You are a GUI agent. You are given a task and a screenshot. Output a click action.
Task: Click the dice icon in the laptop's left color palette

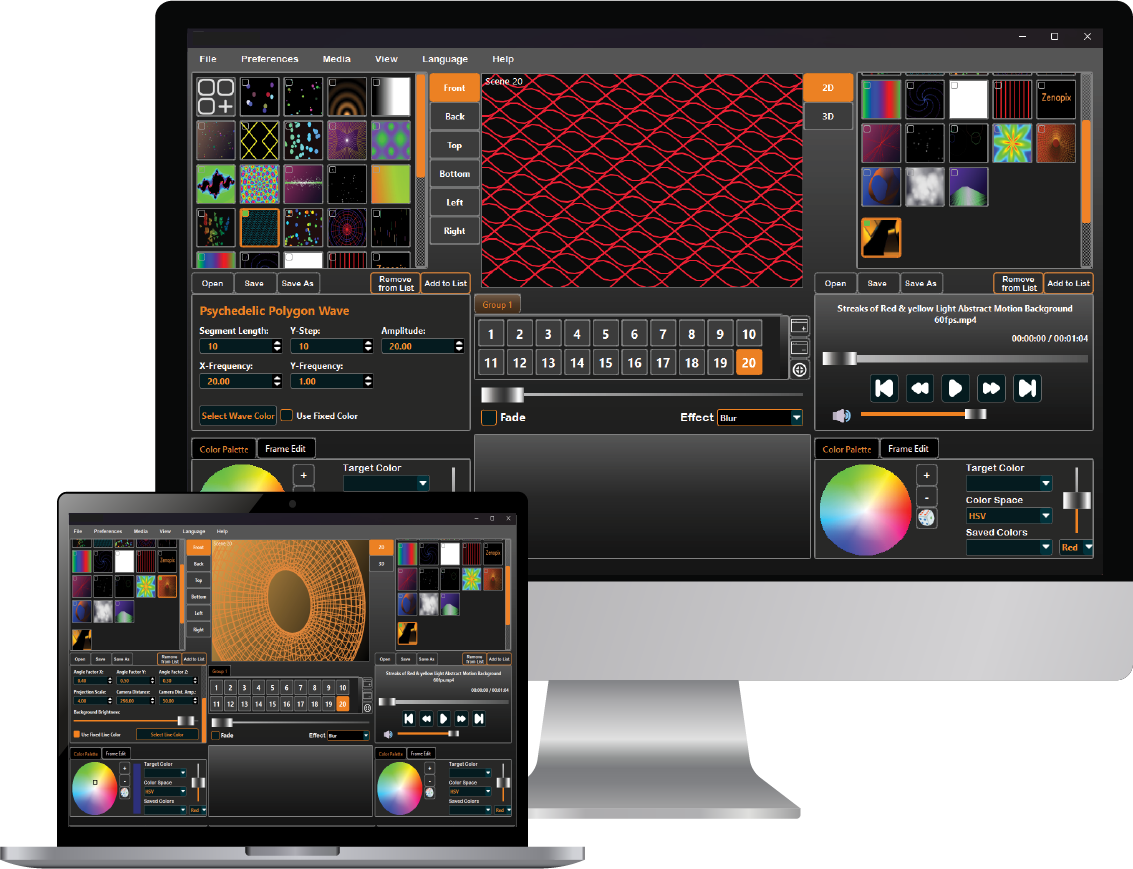coord(124,792)
